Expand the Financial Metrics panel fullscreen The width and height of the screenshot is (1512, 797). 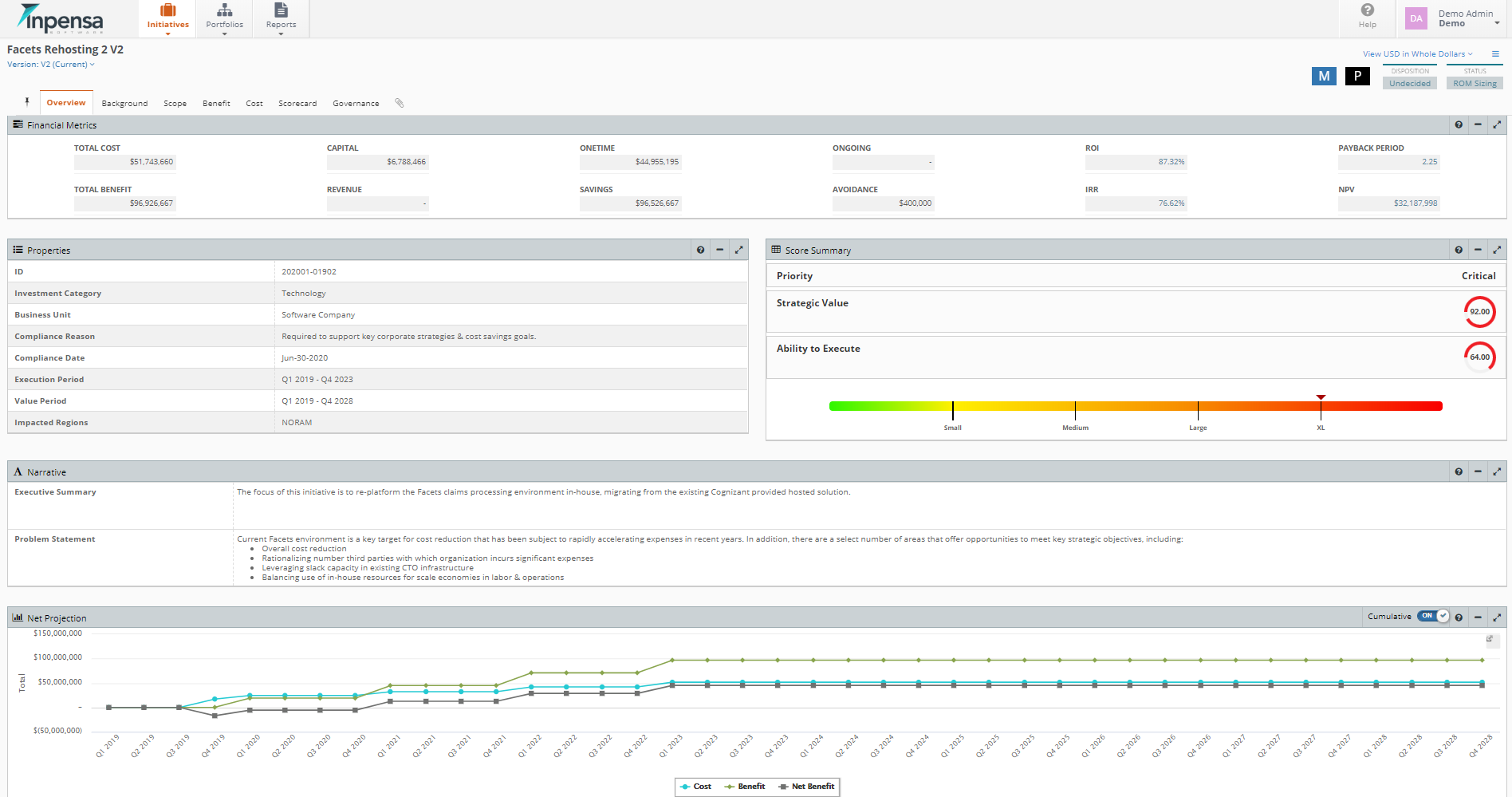(1496, 124)
